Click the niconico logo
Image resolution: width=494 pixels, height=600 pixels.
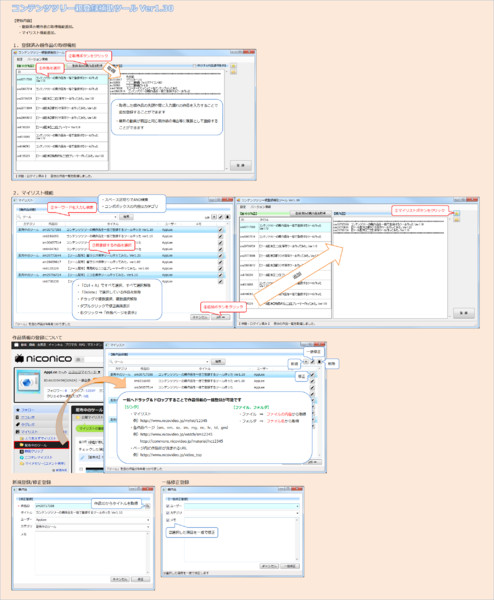coord(43,359)
